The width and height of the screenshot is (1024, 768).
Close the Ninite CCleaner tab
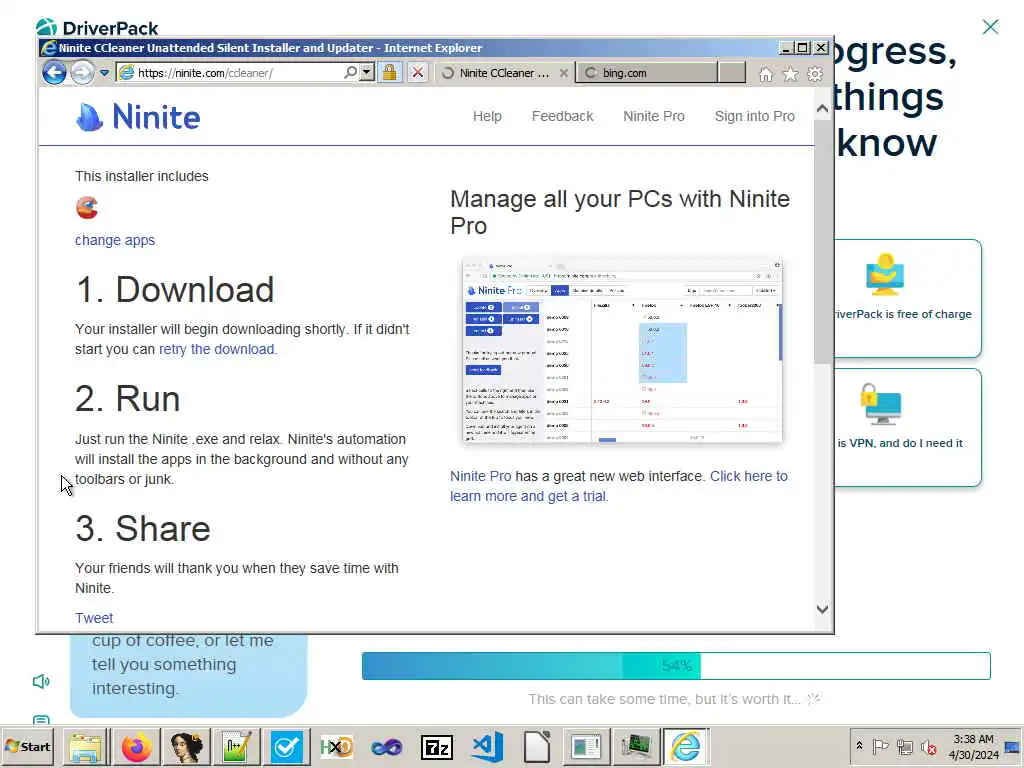click(x=564, y=73)
